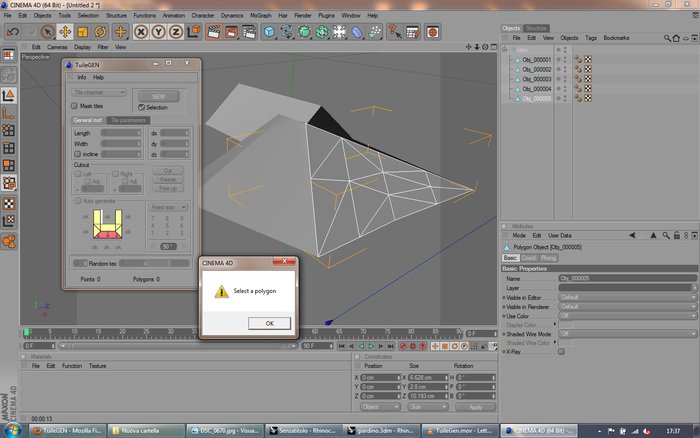Toggle the incline checkbox
Image resolution: width=700 pixels, height=438 pixels.
point(78,154)
